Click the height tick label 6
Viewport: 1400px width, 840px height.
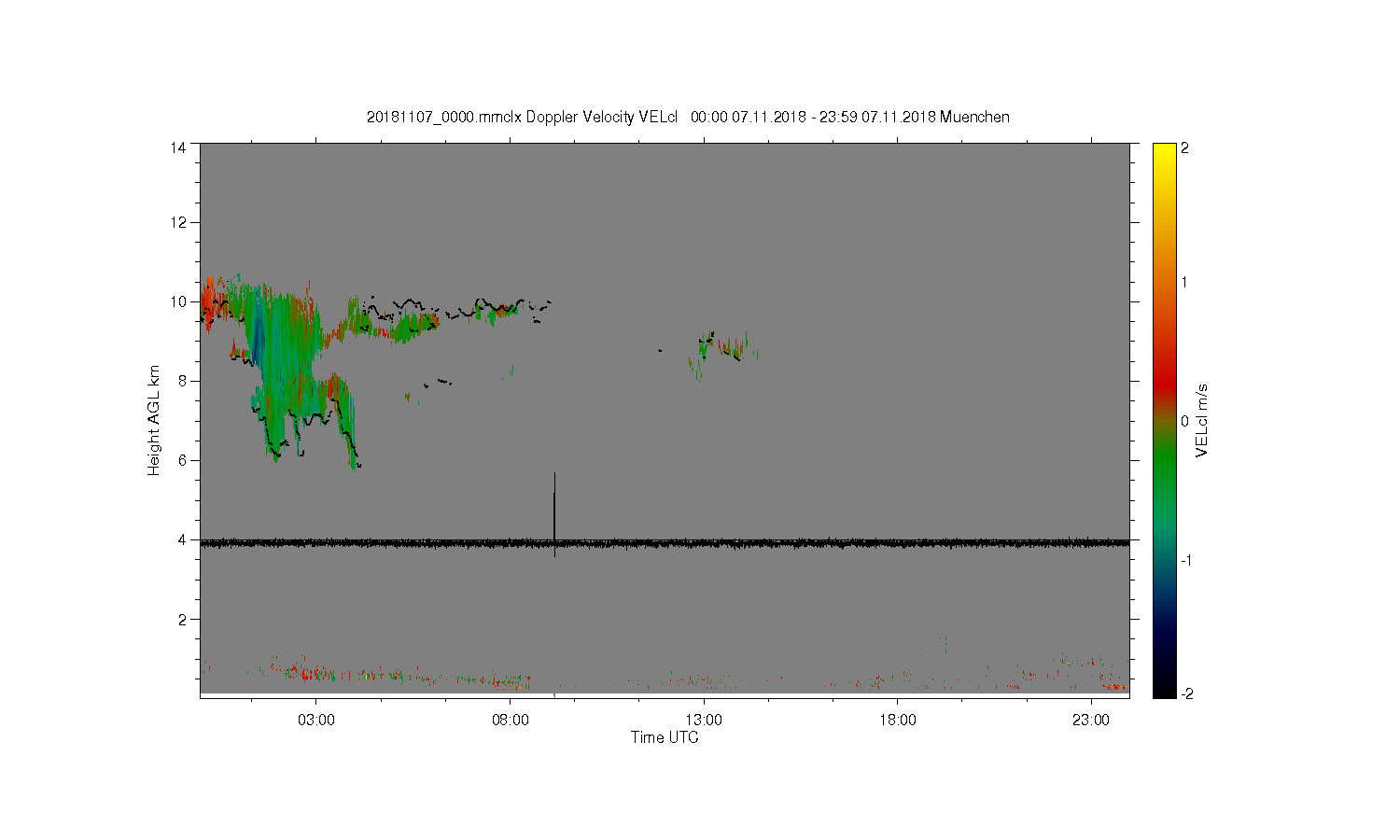point(181,460)
